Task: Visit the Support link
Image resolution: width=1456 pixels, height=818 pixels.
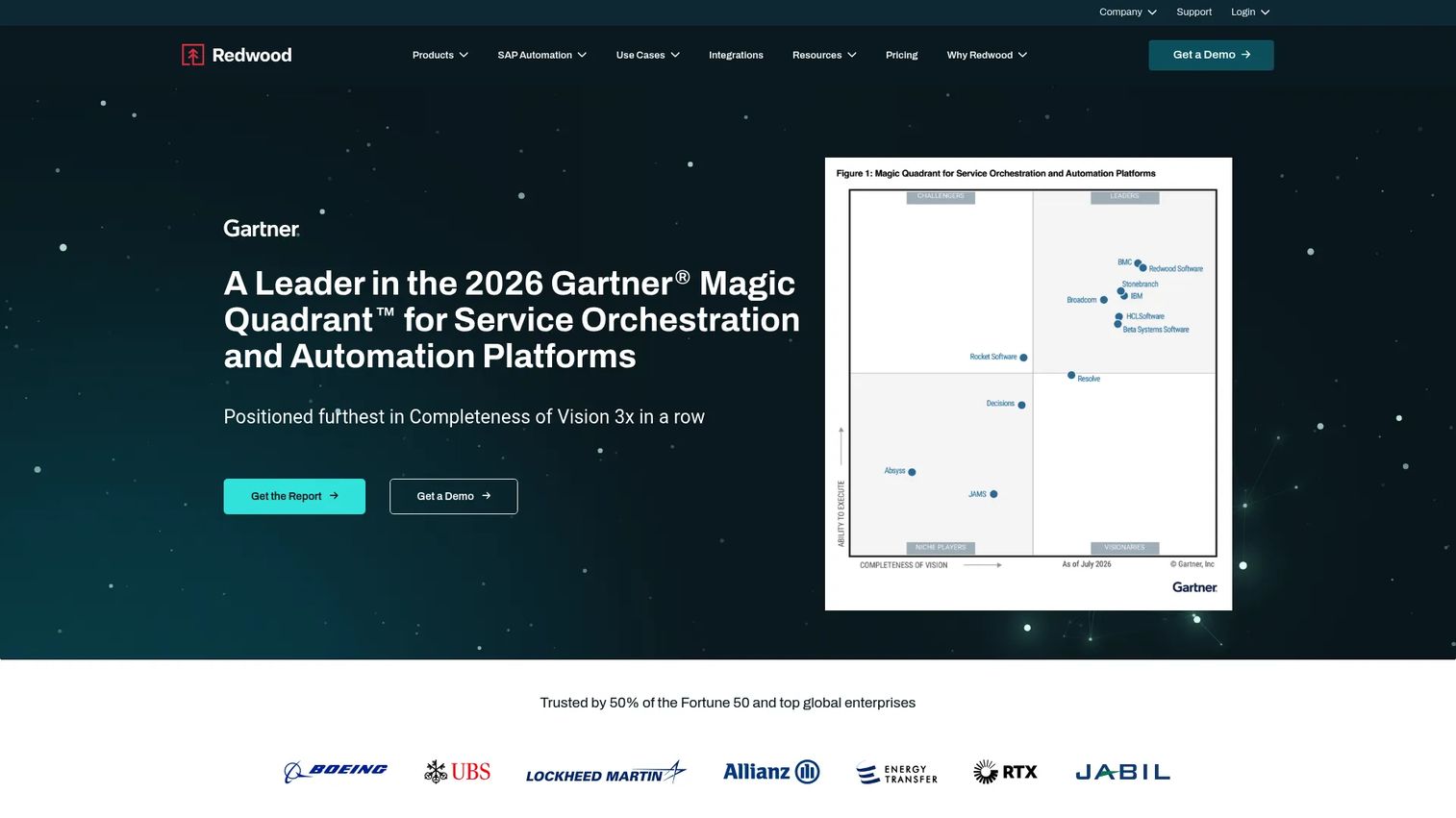Action: [x=1193, y=12]
